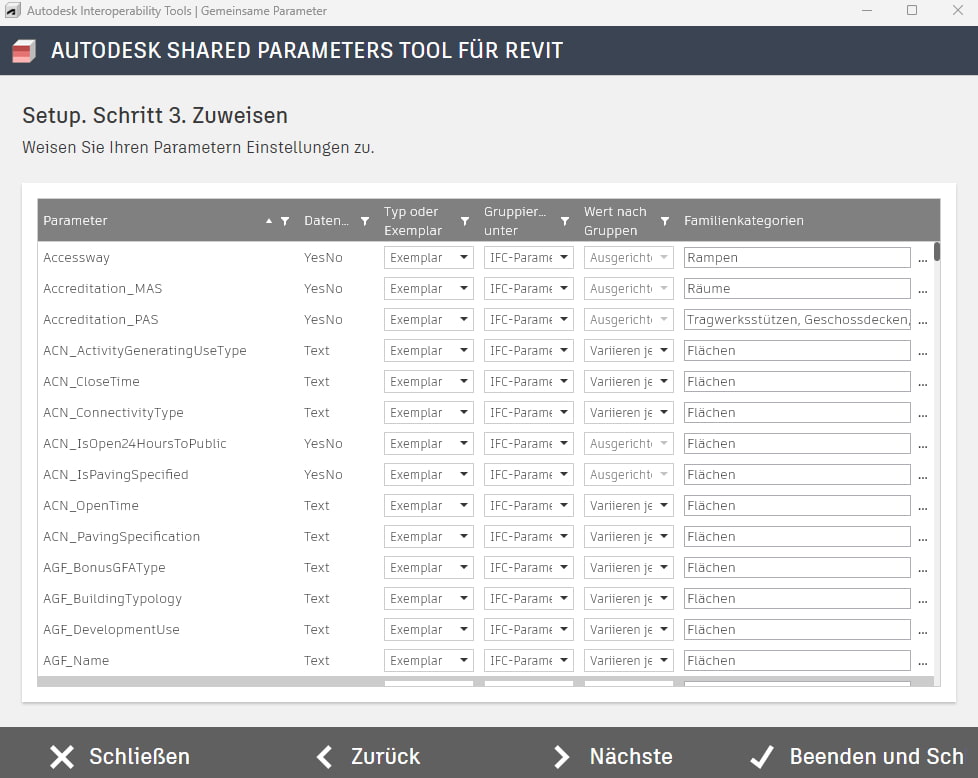The width and height of the screenshot is (978, 778).
Task: Click the ellipsis button for AGF_Name row
Action: tap(923, 663)
